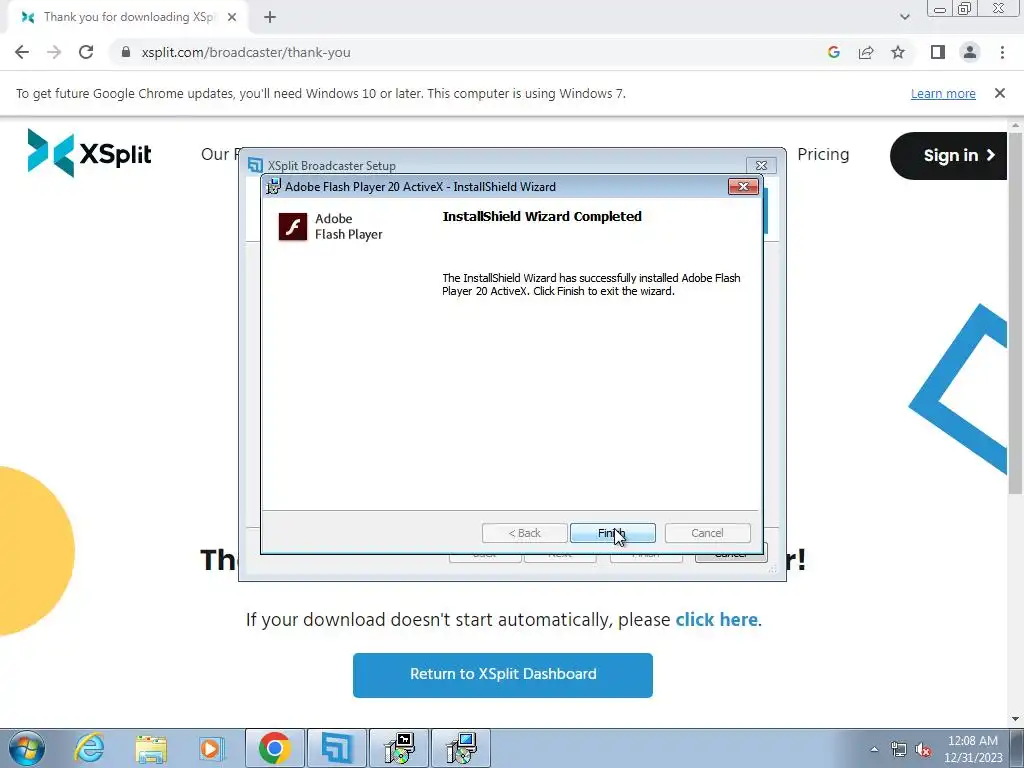
Task: Click the XSplit logo on the page
Action: pos(89,153)
